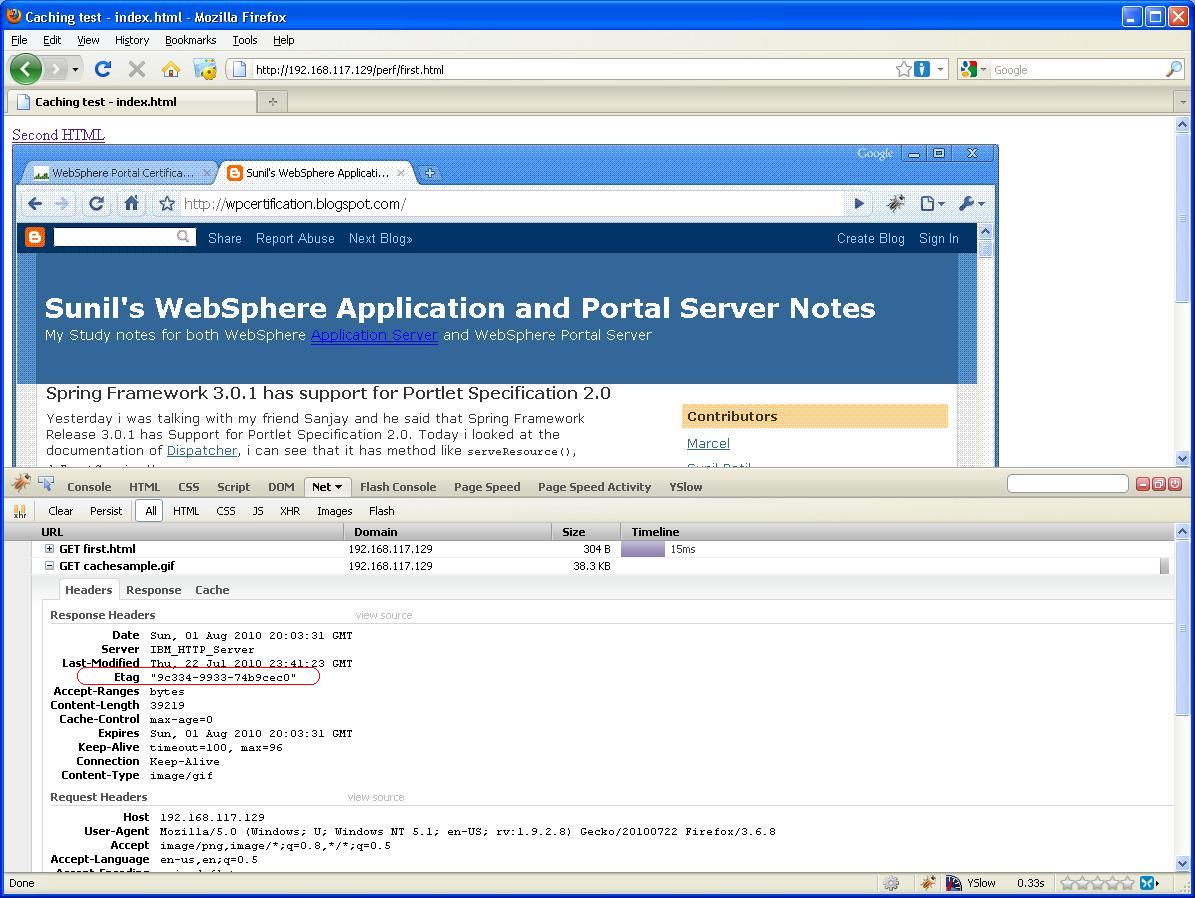Open the Response tab of the request
This screenshot has height=898, width=1195.
[154, 590]
